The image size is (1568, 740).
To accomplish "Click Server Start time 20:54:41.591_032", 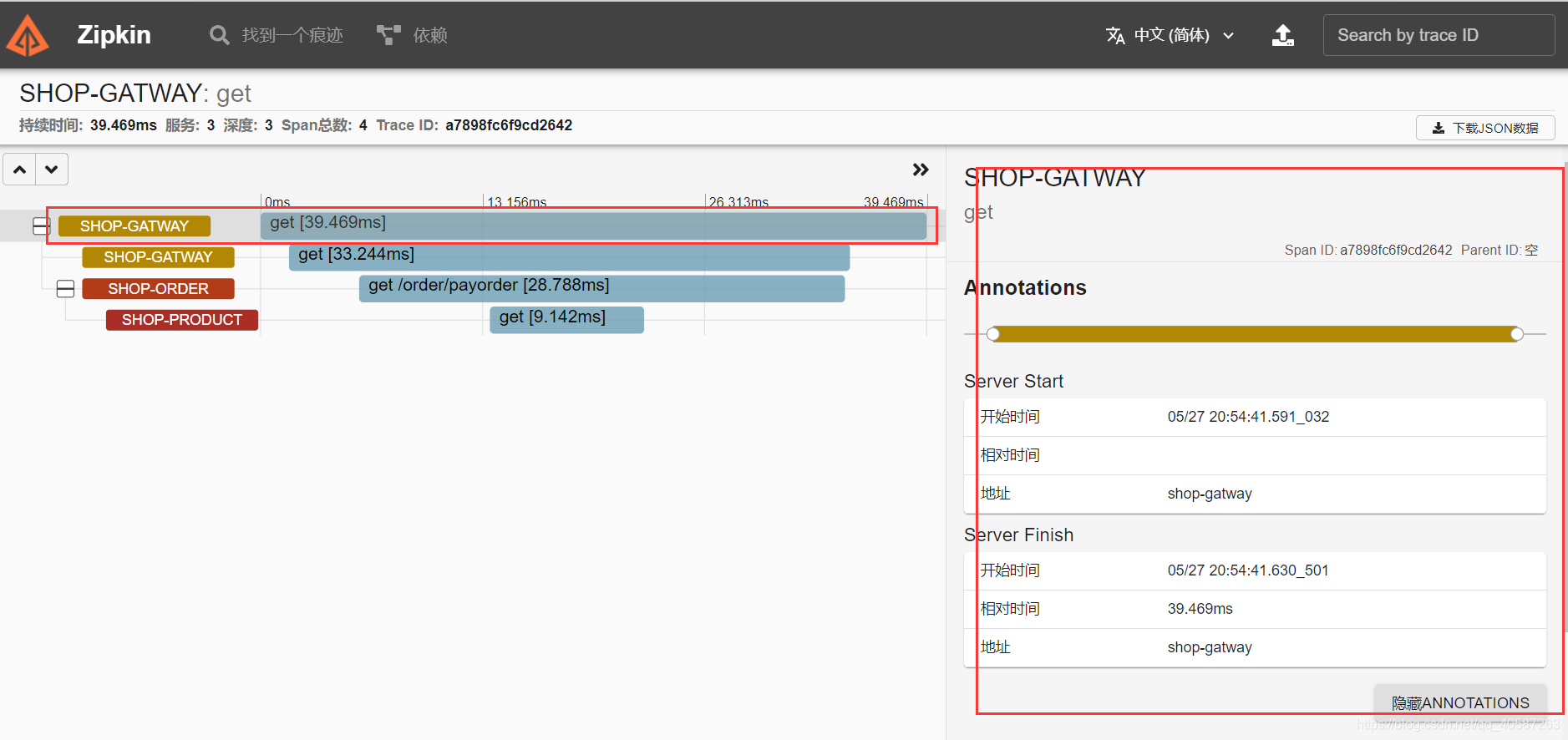I will [1248, 417].
